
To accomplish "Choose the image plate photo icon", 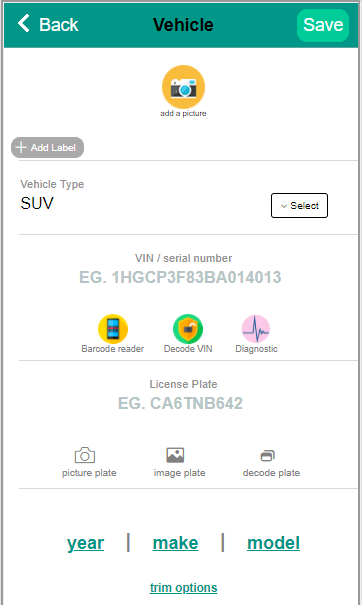I will 175,455.
